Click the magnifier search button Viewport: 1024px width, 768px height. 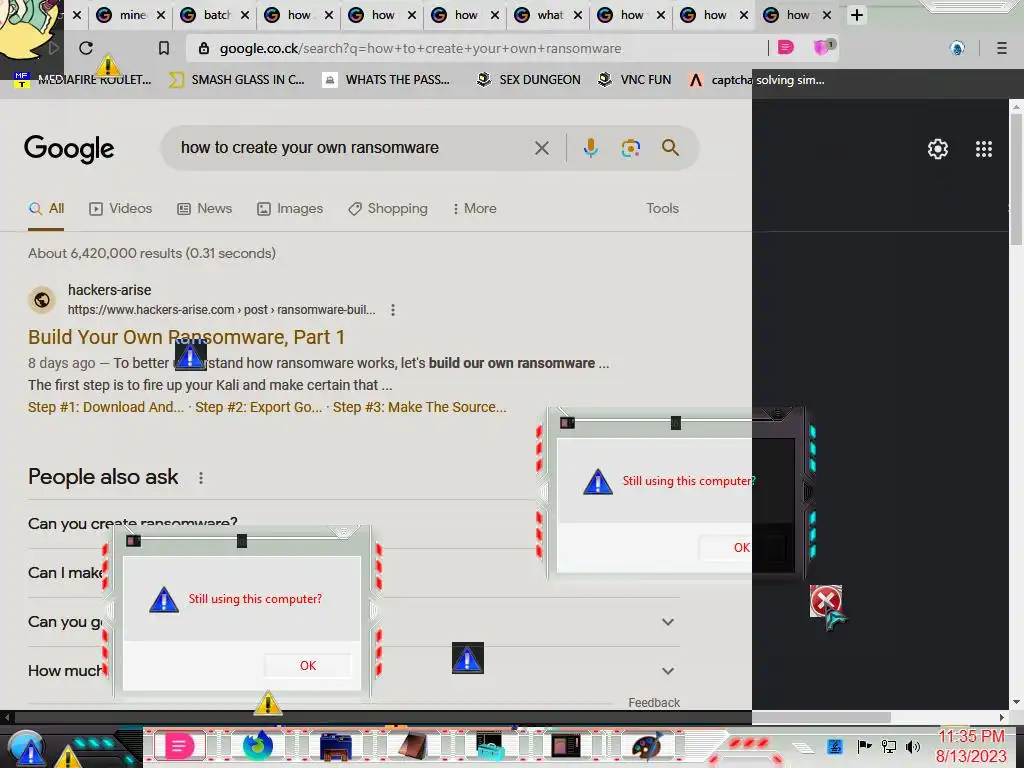coord(670,148)
